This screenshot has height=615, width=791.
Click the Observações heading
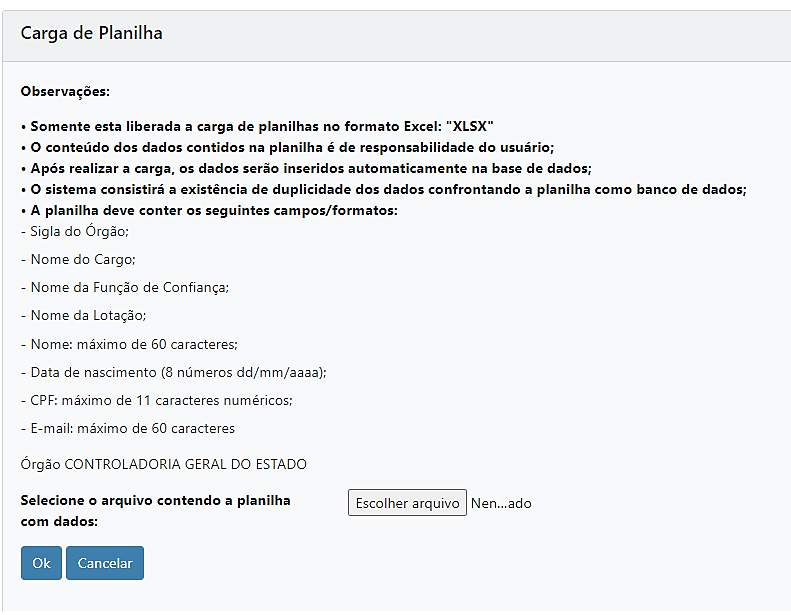(65, 91)
